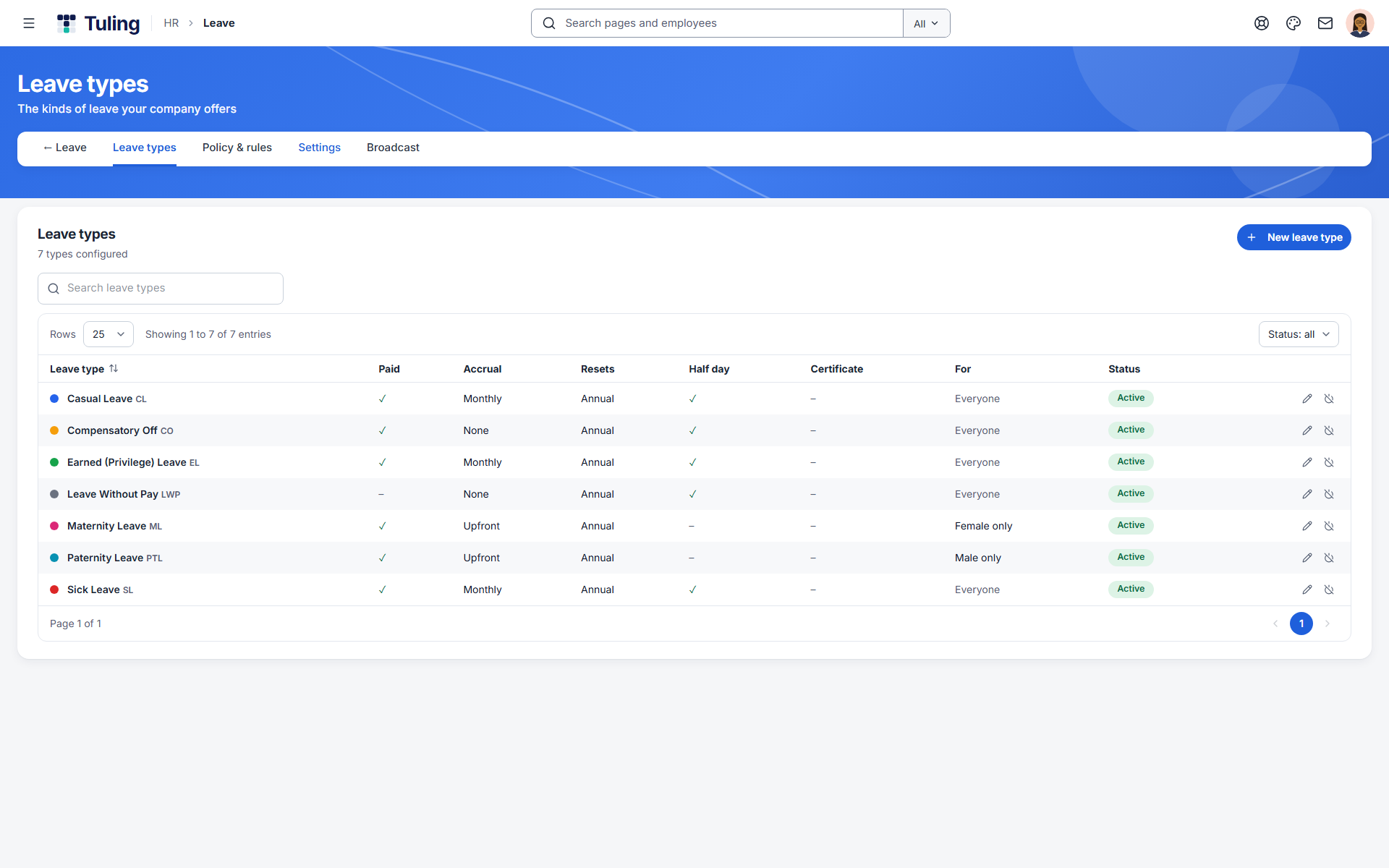Viewport: 1389px width, 868px height.
Task: Select the Leave types tab
Action: tap(145, 148)
